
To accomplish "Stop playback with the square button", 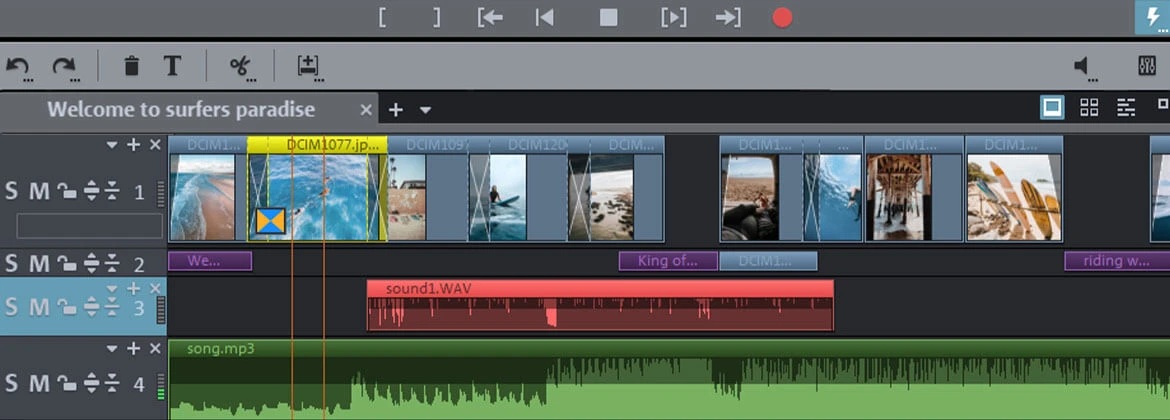I will [x=608, y=17].
